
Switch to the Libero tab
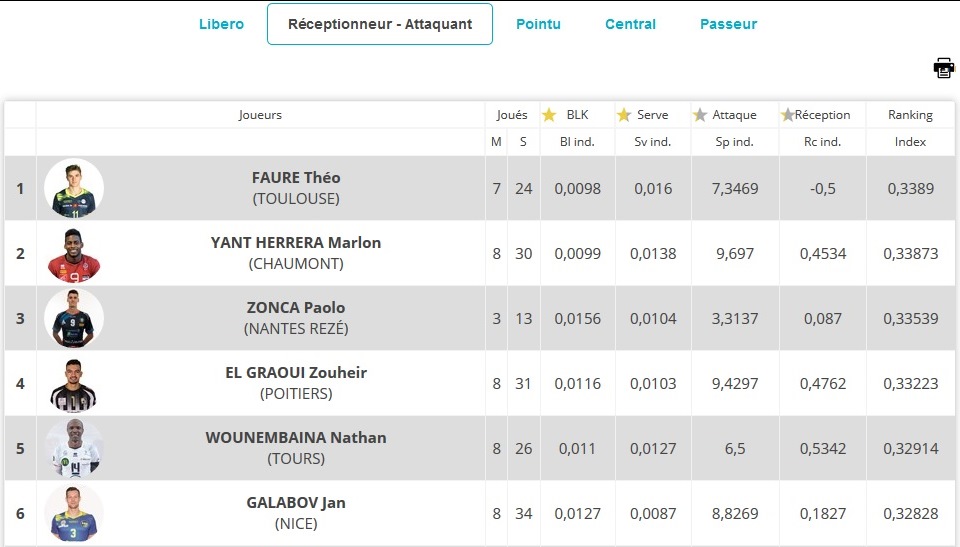tap(221, 25)
